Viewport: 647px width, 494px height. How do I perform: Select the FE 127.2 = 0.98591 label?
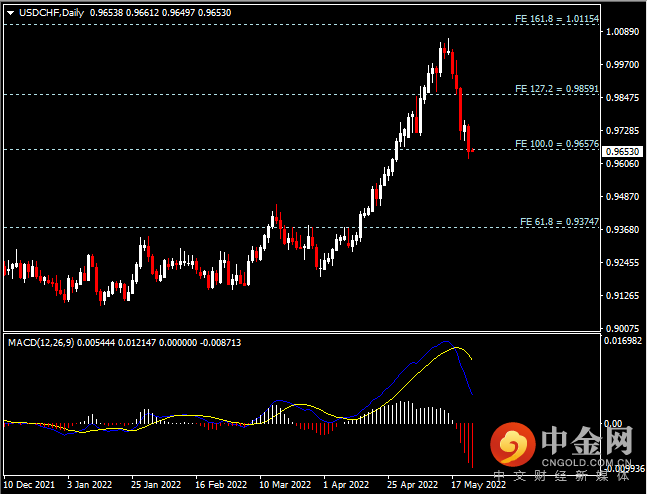(x=557, y=89)
